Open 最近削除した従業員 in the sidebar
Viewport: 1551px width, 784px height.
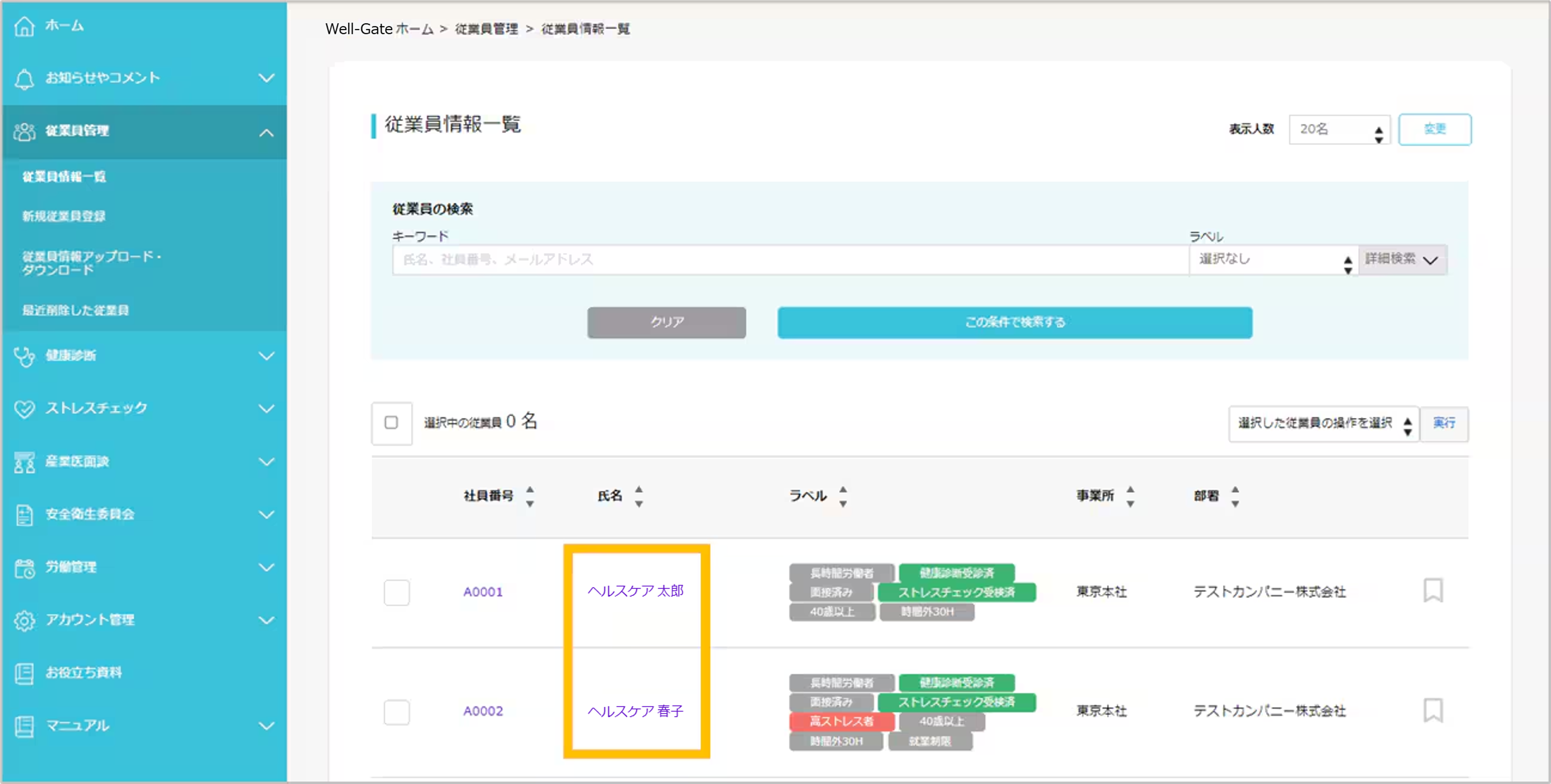pyautogui.click(x=75, y=310)
